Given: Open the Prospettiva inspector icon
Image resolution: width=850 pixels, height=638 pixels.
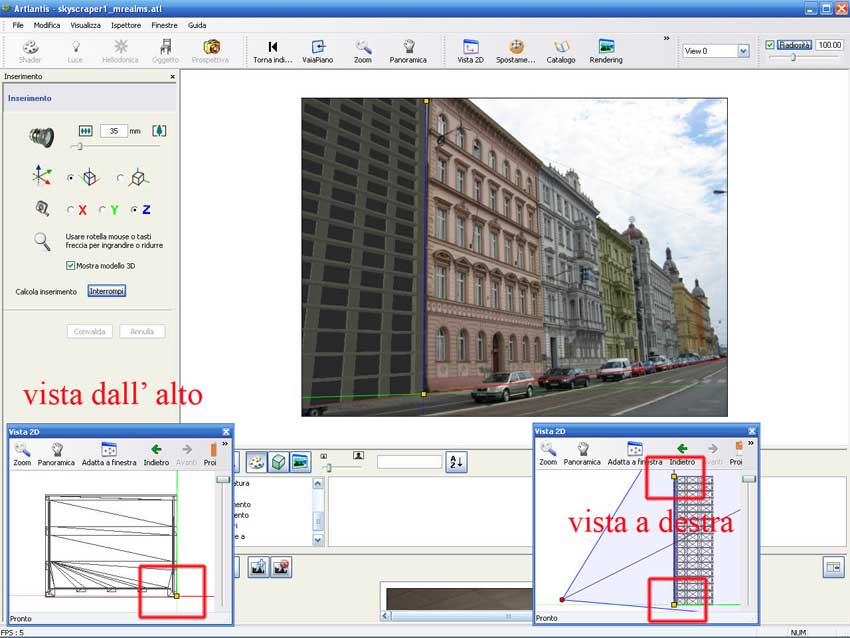Looking at the screenshot, I should tap(210, 50).
